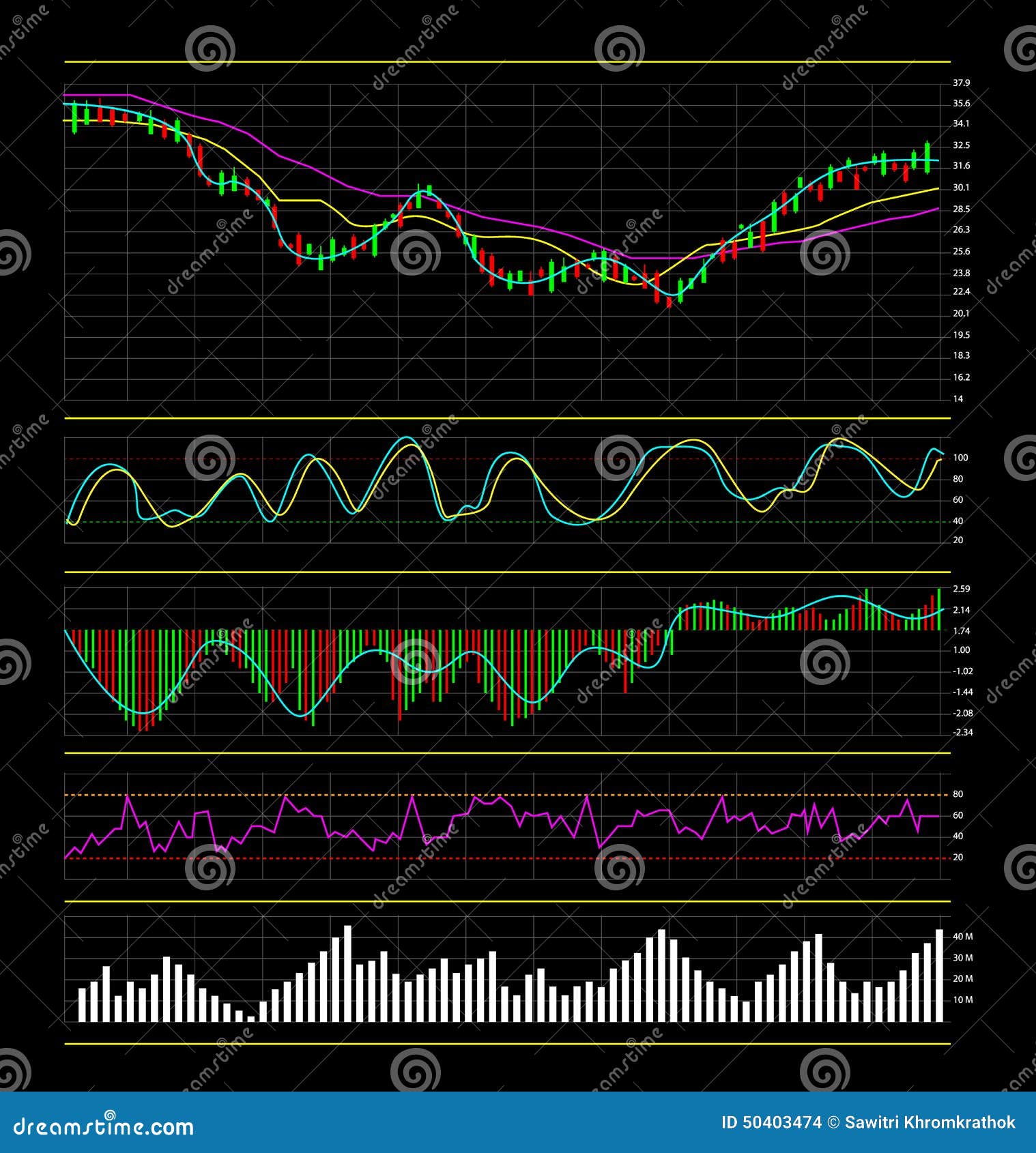Click the 14 price axis label
The image size is (1036, 1153).
pos(958,399)
